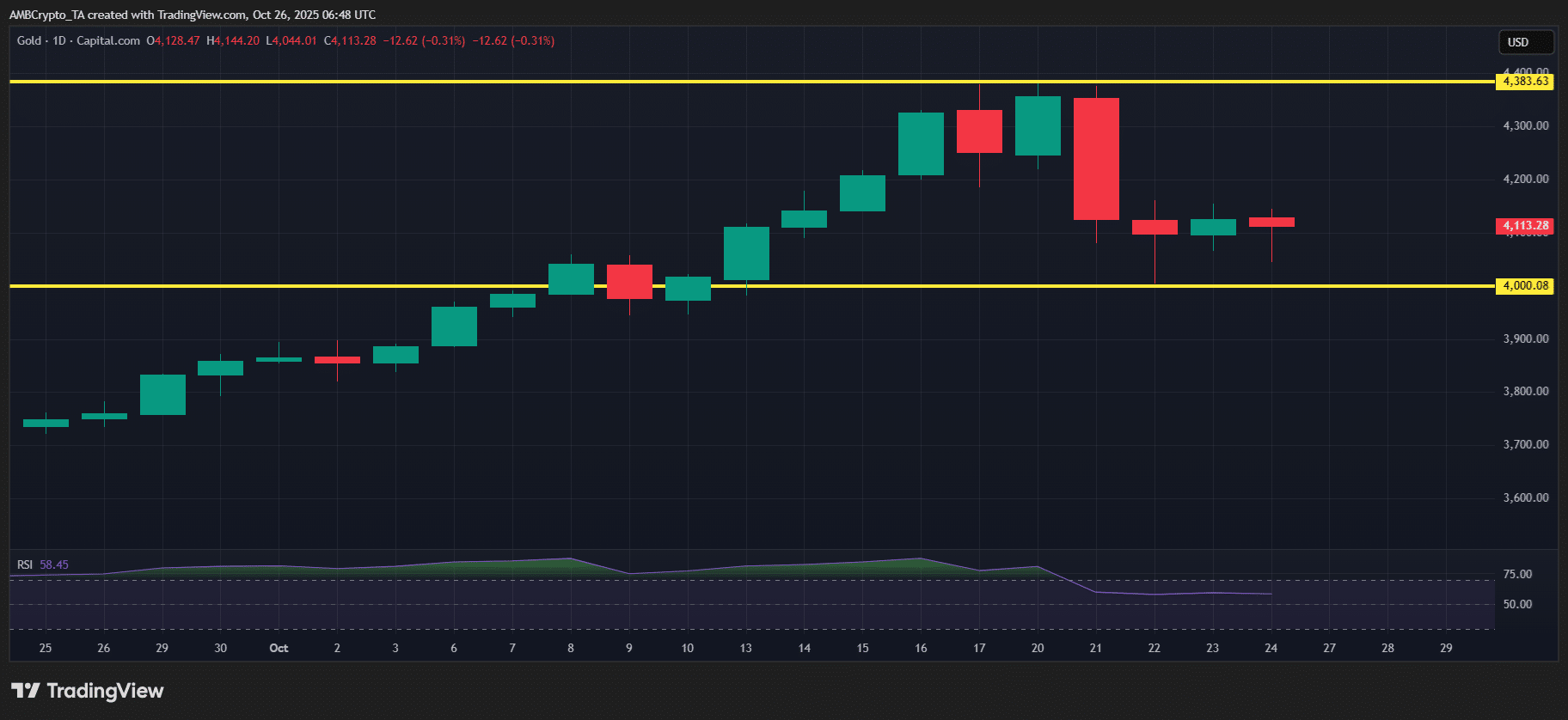Select the upper yellow horizontal line
The width and height of the screenshot is (1568, 720).
[516, 82]
